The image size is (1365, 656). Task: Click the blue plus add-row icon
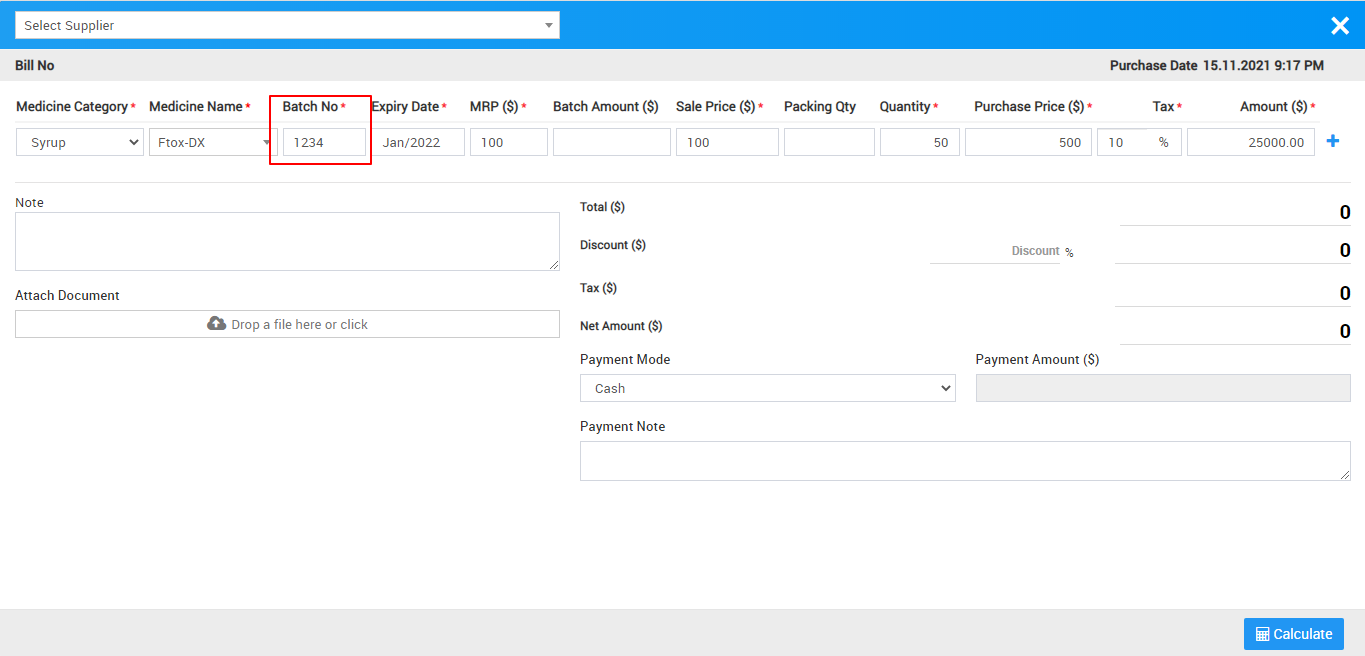click(x=1332, y=142)
